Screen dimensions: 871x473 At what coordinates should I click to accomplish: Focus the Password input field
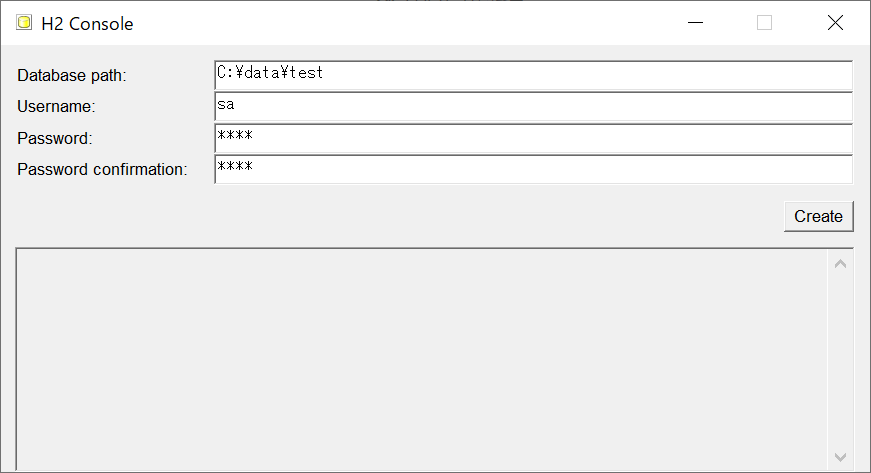tap(533, 138)
